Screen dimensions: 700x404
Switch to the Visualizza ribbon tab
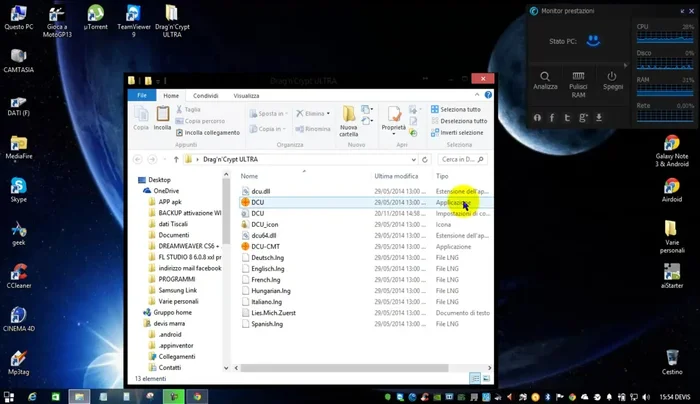(x=246, y=96)
